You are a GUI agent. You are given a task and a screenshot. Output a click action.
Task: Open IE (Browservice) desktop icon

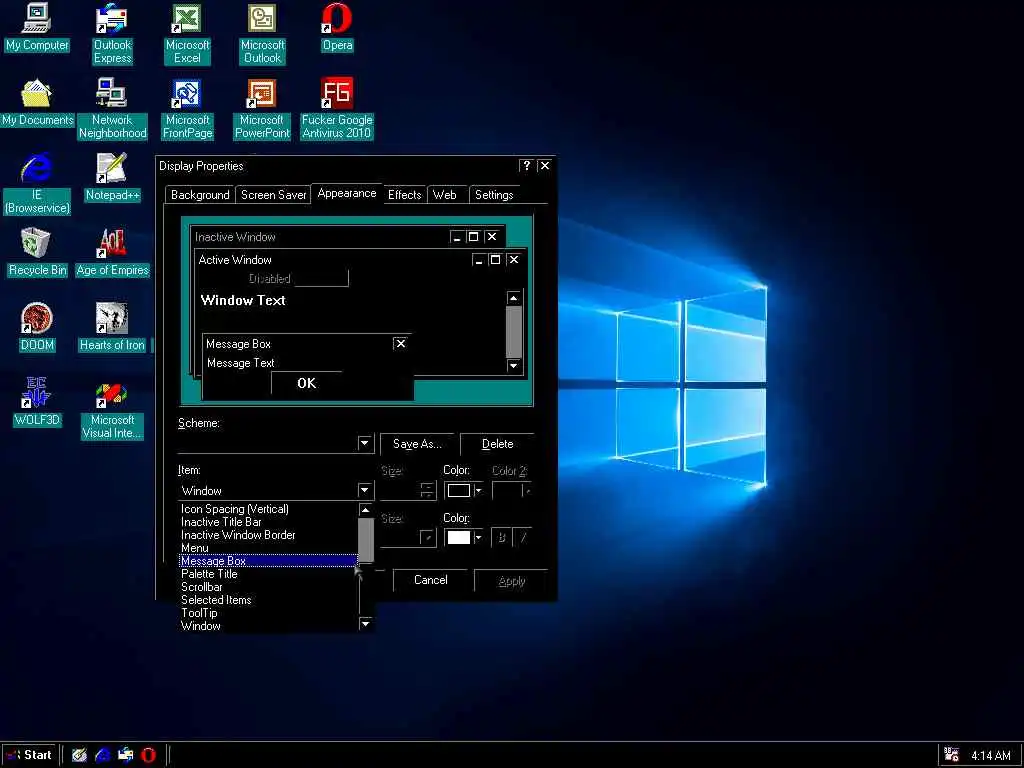(37, 184)
